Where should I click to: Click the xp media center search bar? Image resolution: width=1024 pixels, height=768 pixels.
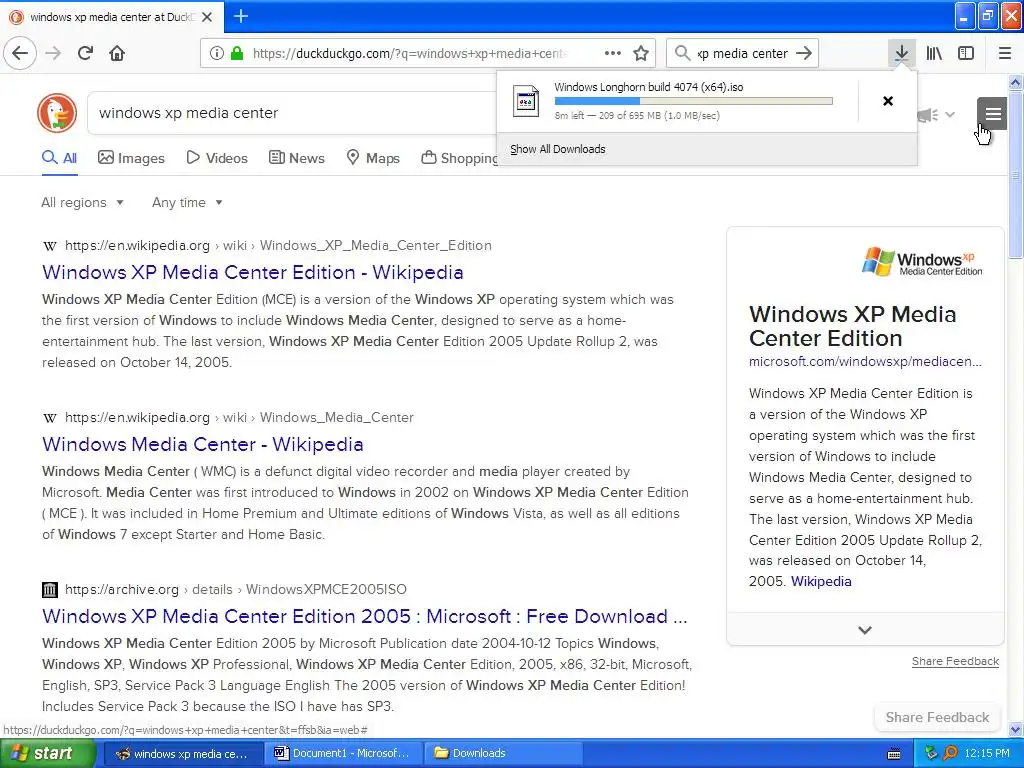tap(743, 54)
